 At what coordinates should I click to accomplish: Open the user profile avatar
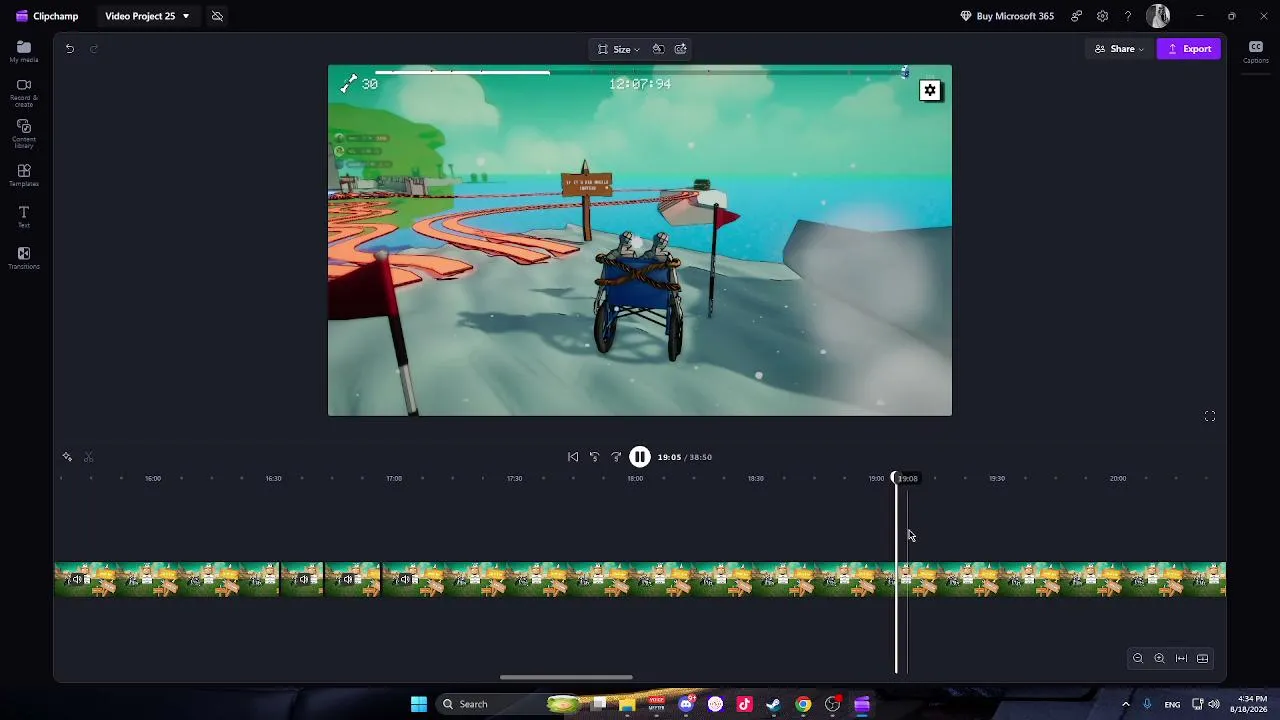pyautogui.click(x=1158, y=16)
